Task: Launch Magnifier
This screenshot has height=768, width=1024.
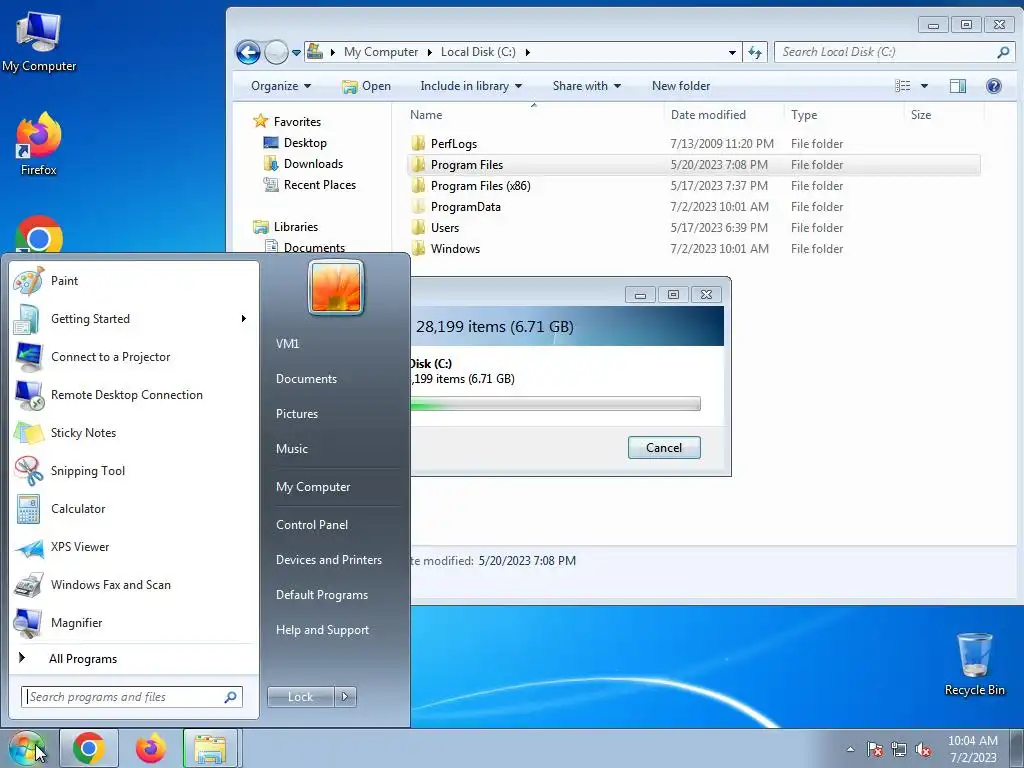Action: pyautogui.click(x=134, y=622)
